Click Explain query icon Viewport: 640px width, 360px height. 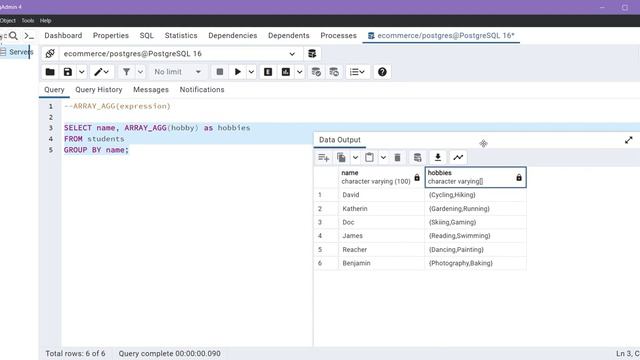tap(268, 72)
